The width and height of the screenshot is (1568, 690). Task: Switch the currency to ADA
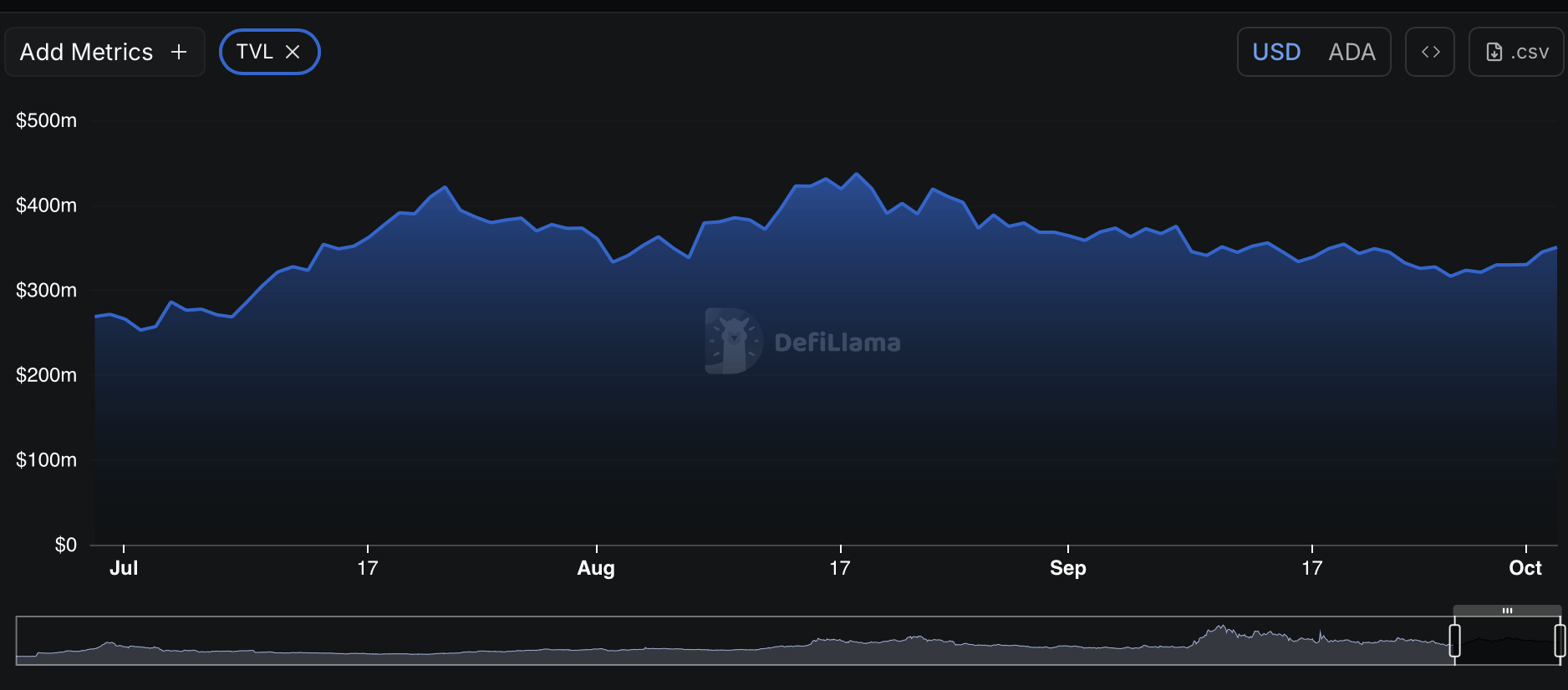pos(1352,52)
